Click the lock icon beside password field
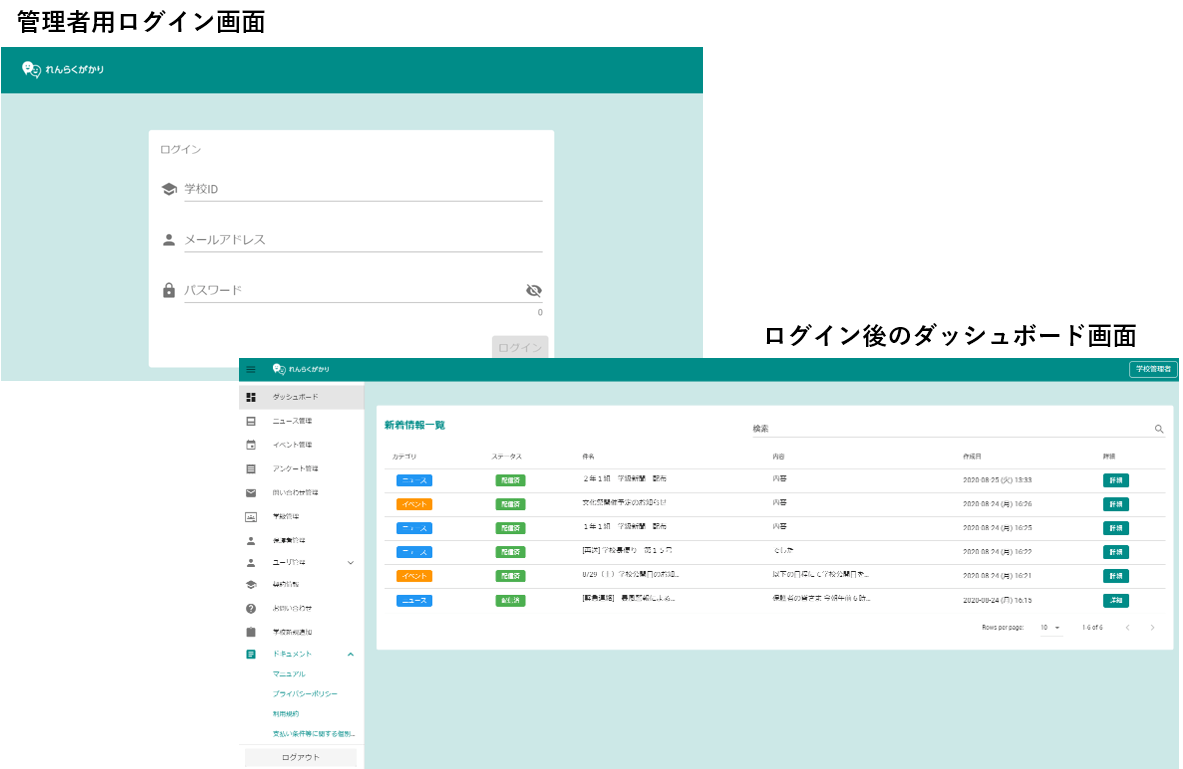This screenshot has height=769, width=1183. (x=169, y=291)
